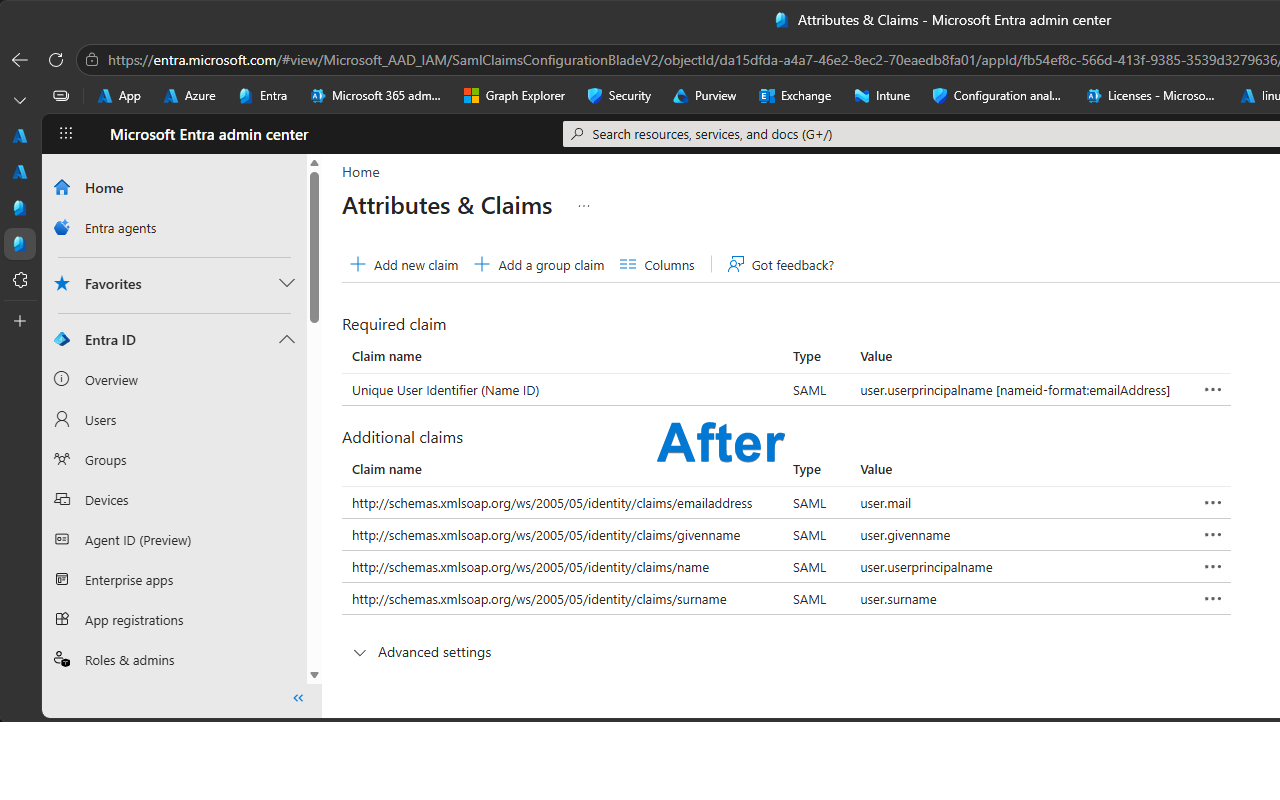Open a new tab with the plus icon
The image size is (1280, 800).
click(x=20, y=321)
